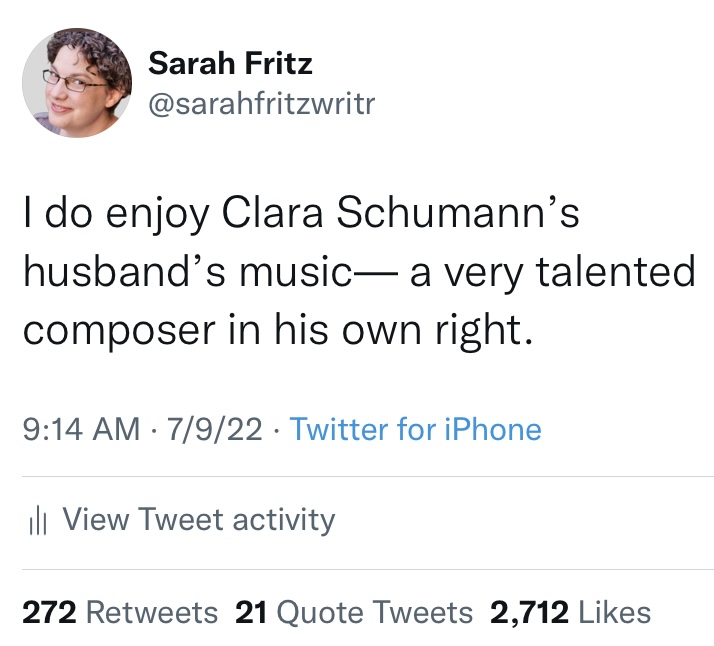Open the Retweets label to list retweeters

(x=152, y=612)
